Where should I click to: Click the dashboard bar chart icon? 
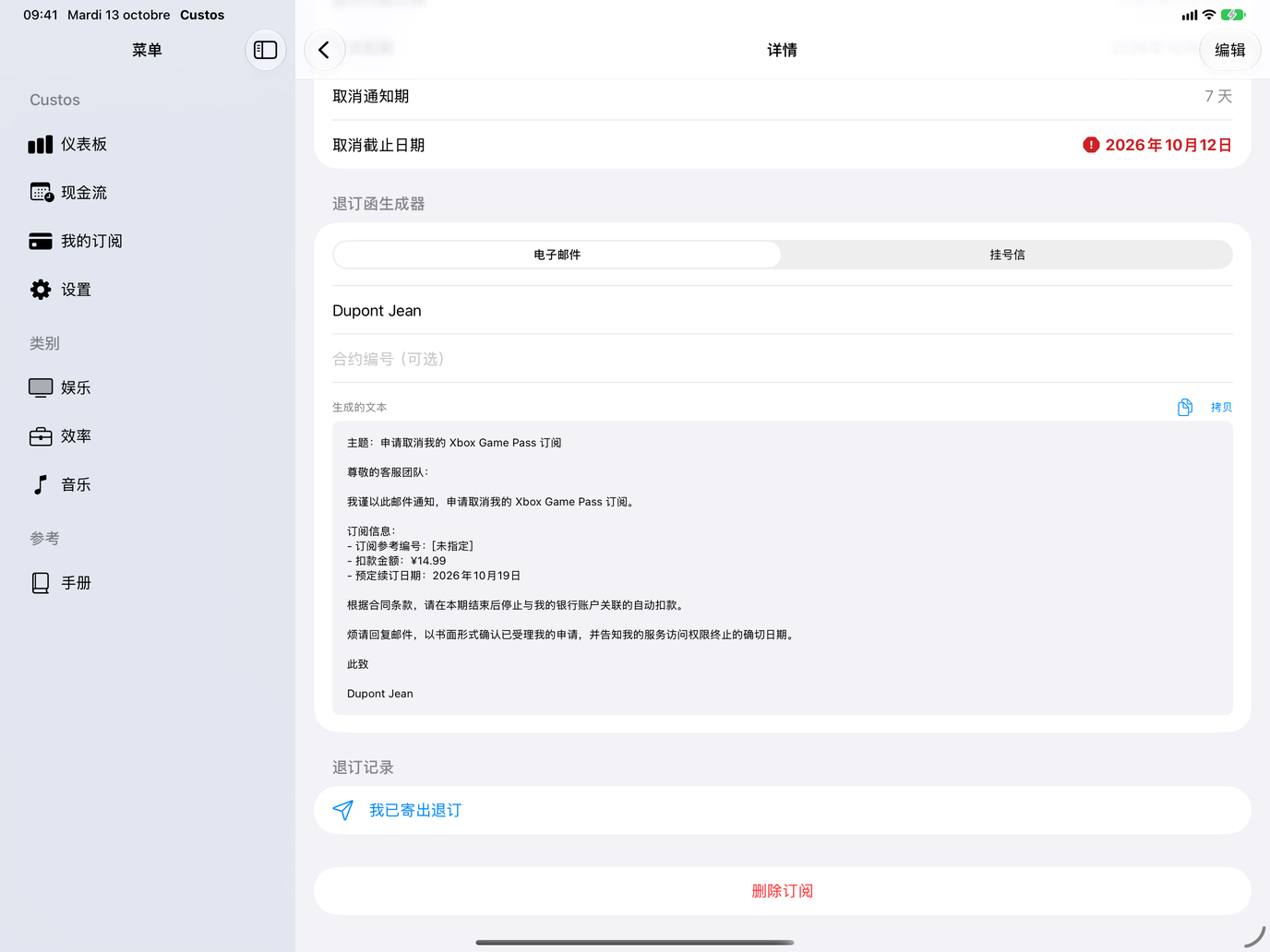pos(41,144)
